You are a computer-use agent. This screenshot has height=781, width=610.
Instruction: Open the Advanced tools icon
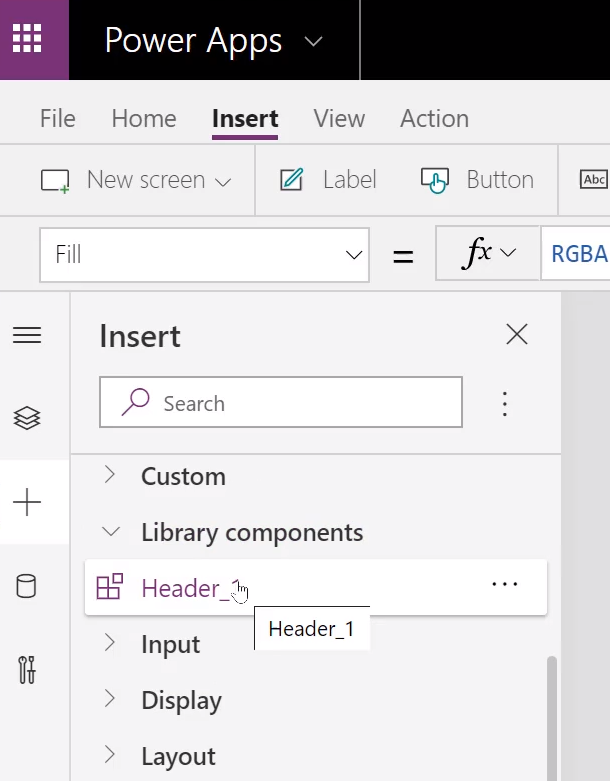(27, 670)
